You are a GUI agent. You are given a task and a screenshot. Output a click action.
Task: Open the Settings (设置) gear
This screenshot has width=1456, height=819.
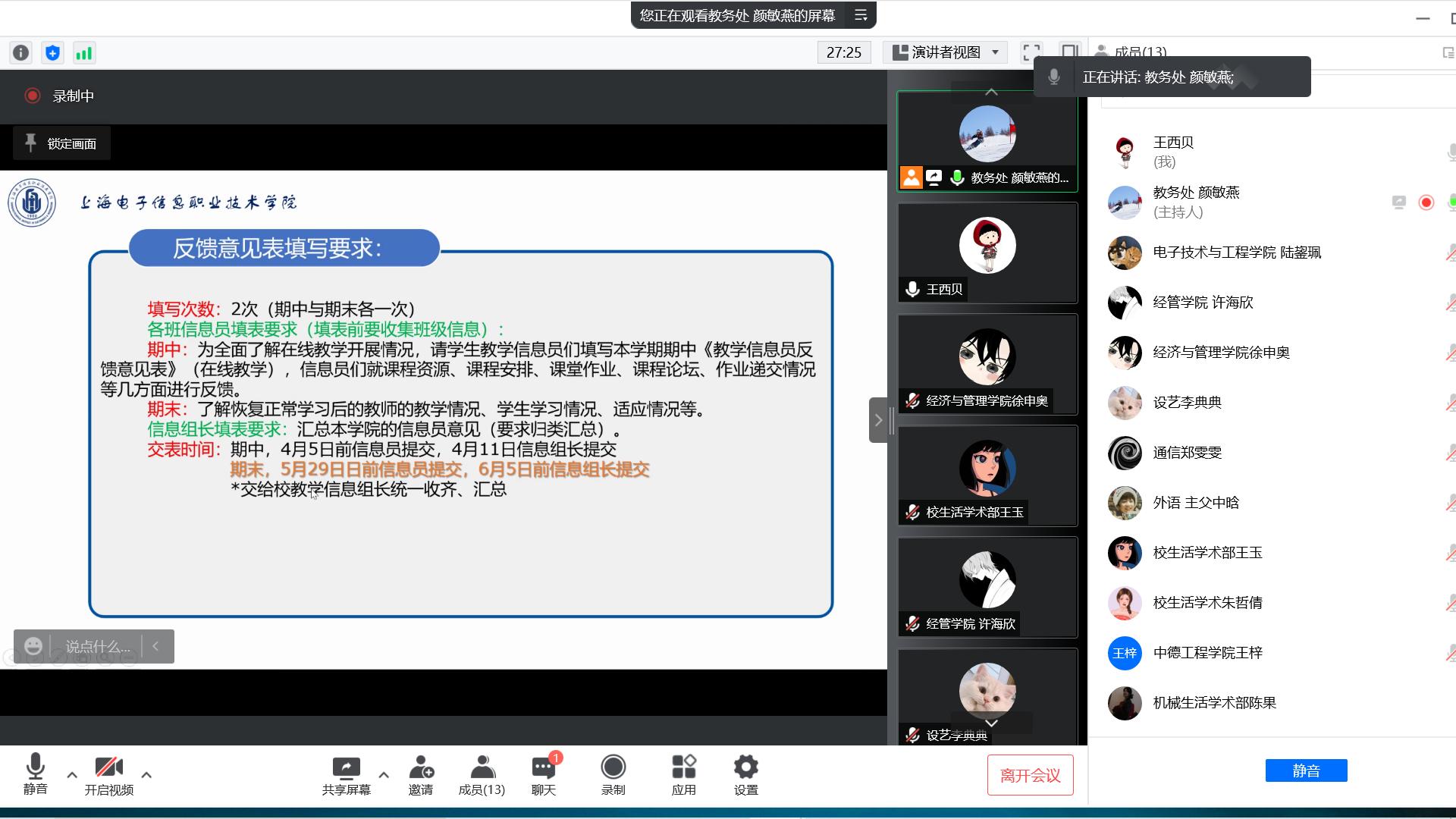(745, 774)
